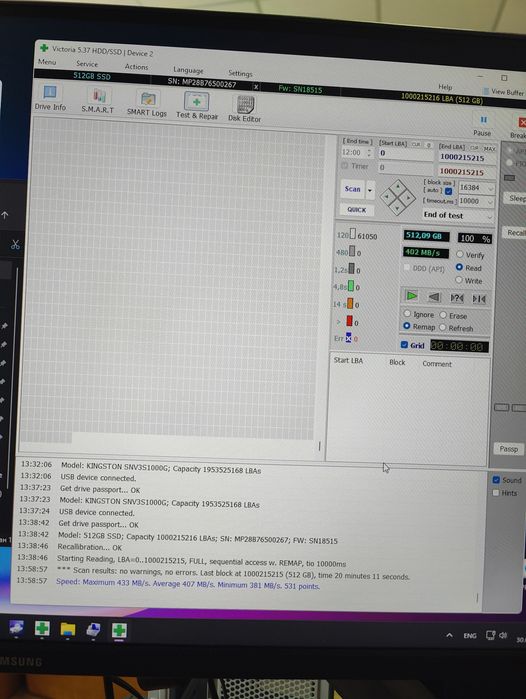This screenshot has height=699, width=526.
Task: Click the Sleep button
Action: (517, 199)
